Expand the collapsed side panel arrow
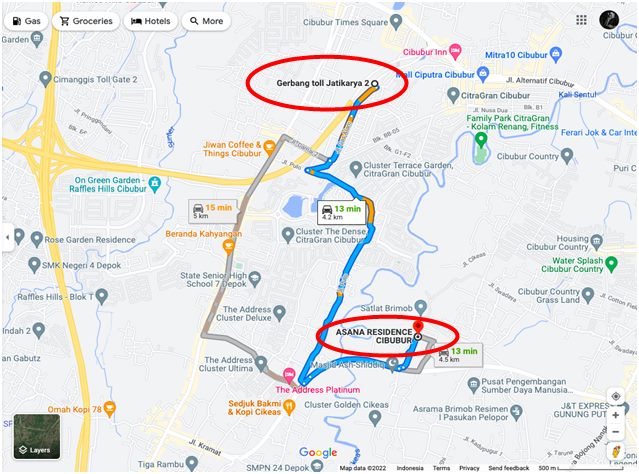This screenshot has height=474, width=639. (x=7, y=237)
